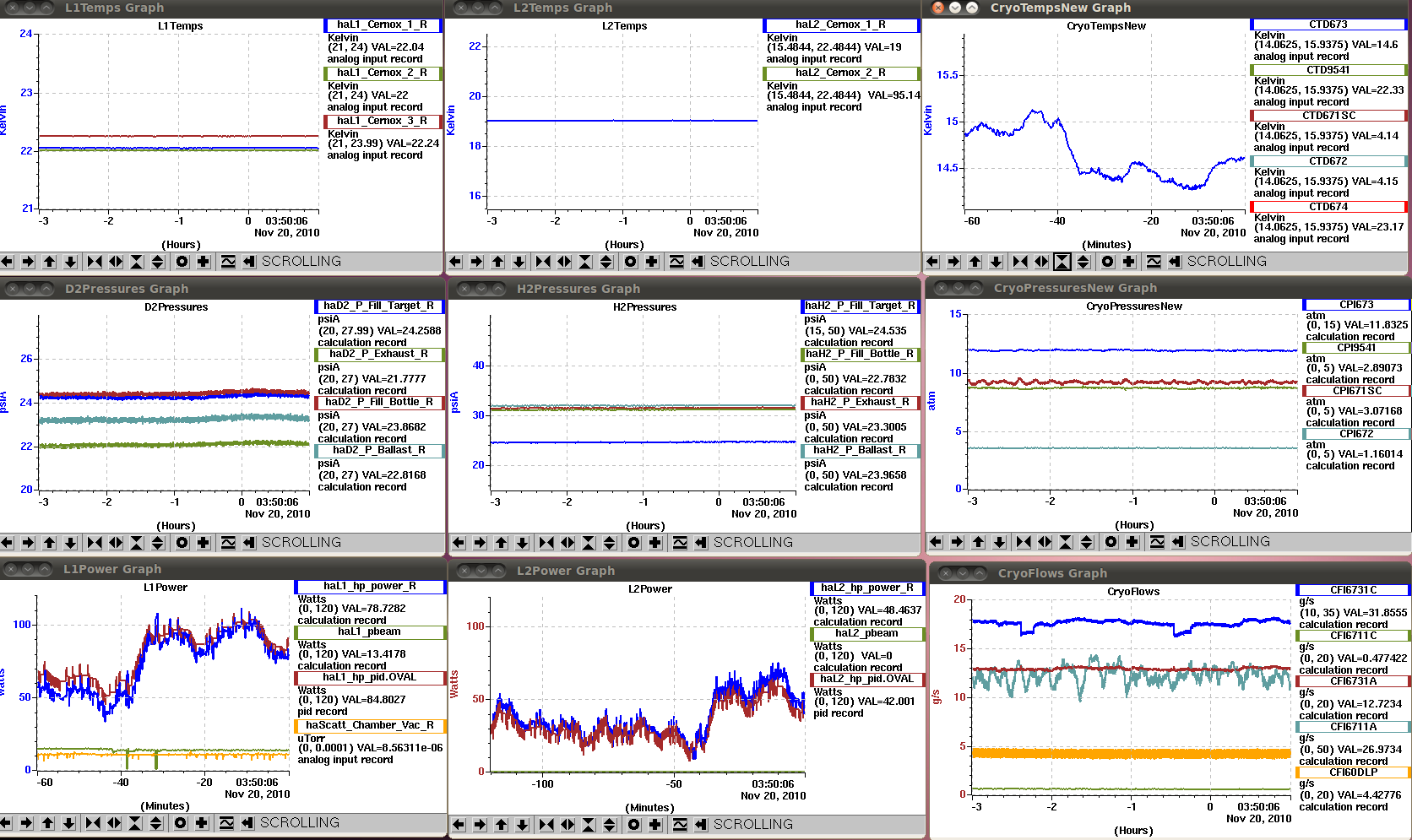Select the CTD671SC legend entry

[x=1328, y=116]
